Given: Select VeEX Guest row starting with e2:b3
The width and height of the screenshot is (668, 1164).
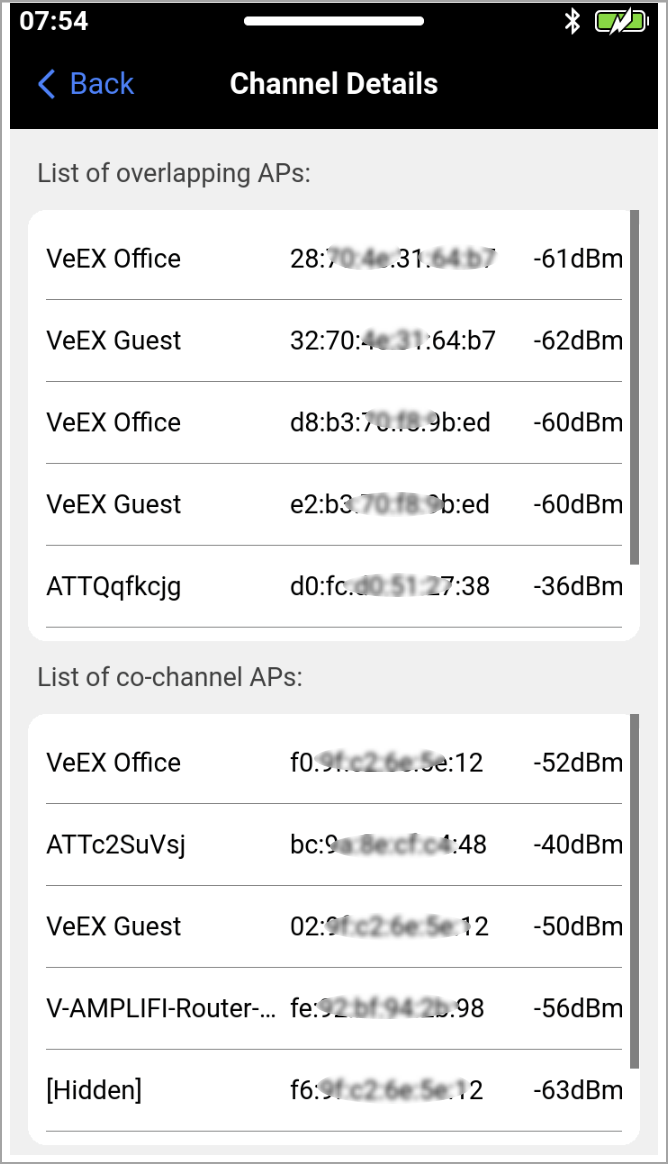Looking at the screenshot, I should pyautogui.click(x=334, y=505).
